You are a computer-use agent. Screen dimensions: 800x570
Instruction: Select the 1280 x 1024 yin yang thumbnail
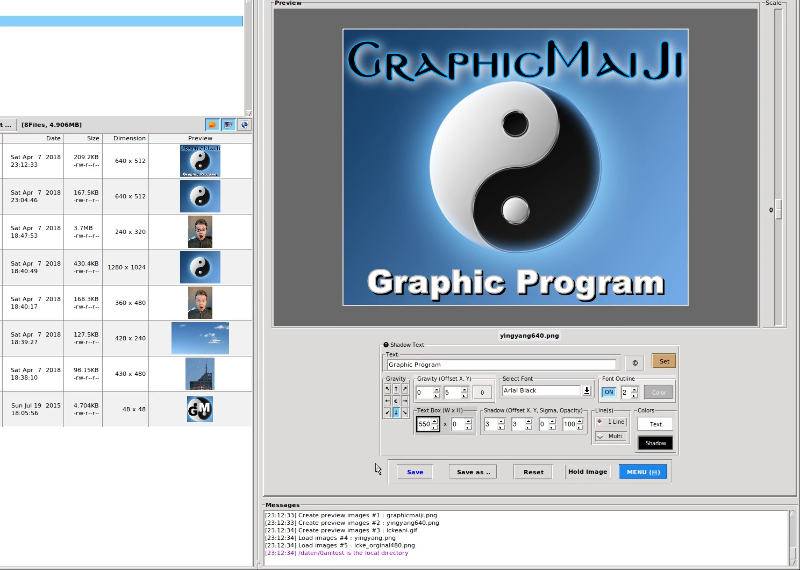click(200, 267)
